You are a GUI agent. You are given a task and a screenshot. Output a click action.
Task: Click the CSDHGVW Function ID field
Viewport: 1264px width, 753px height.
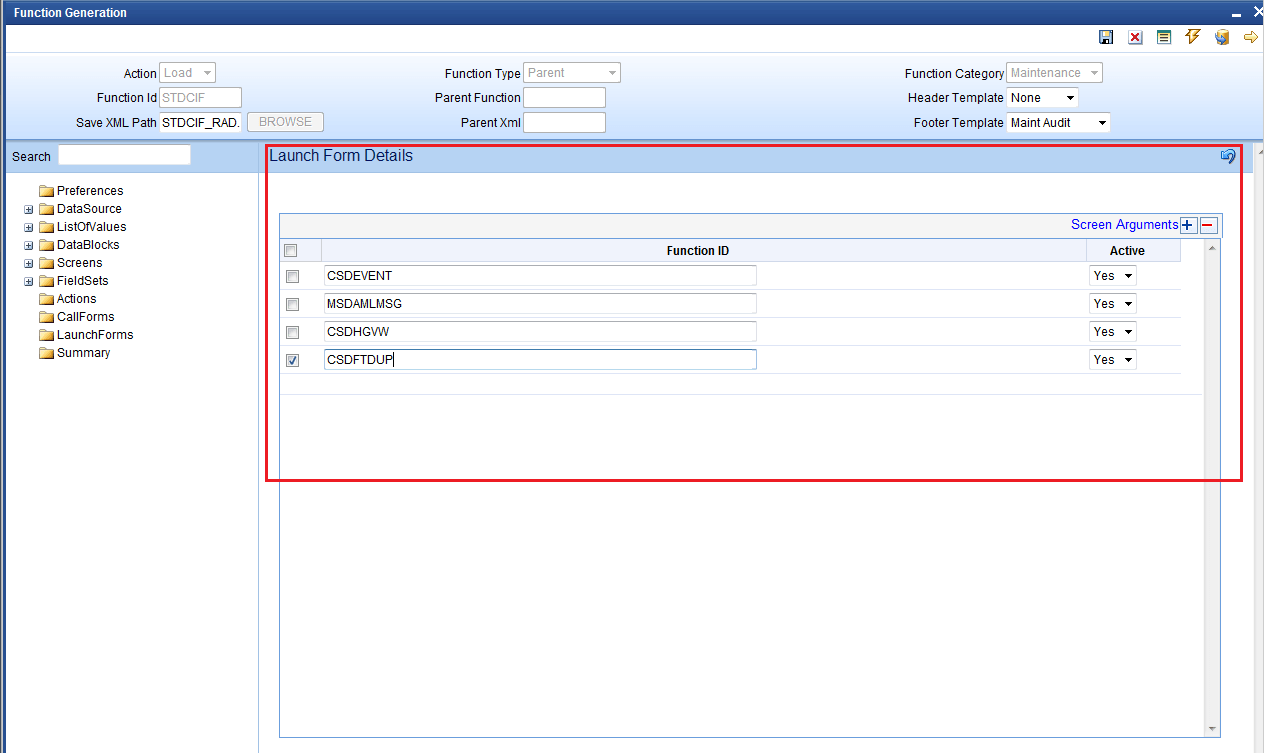540,332
